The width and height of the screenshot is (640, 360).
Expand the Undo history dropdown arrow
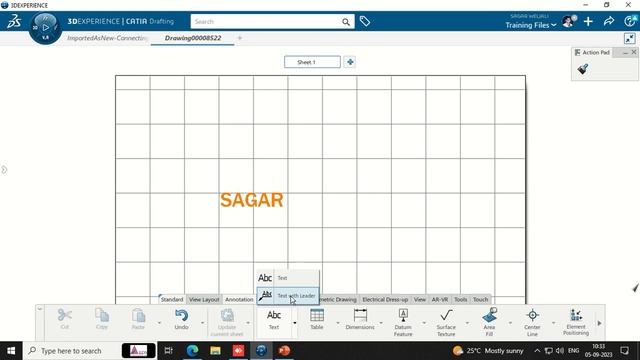202,323
